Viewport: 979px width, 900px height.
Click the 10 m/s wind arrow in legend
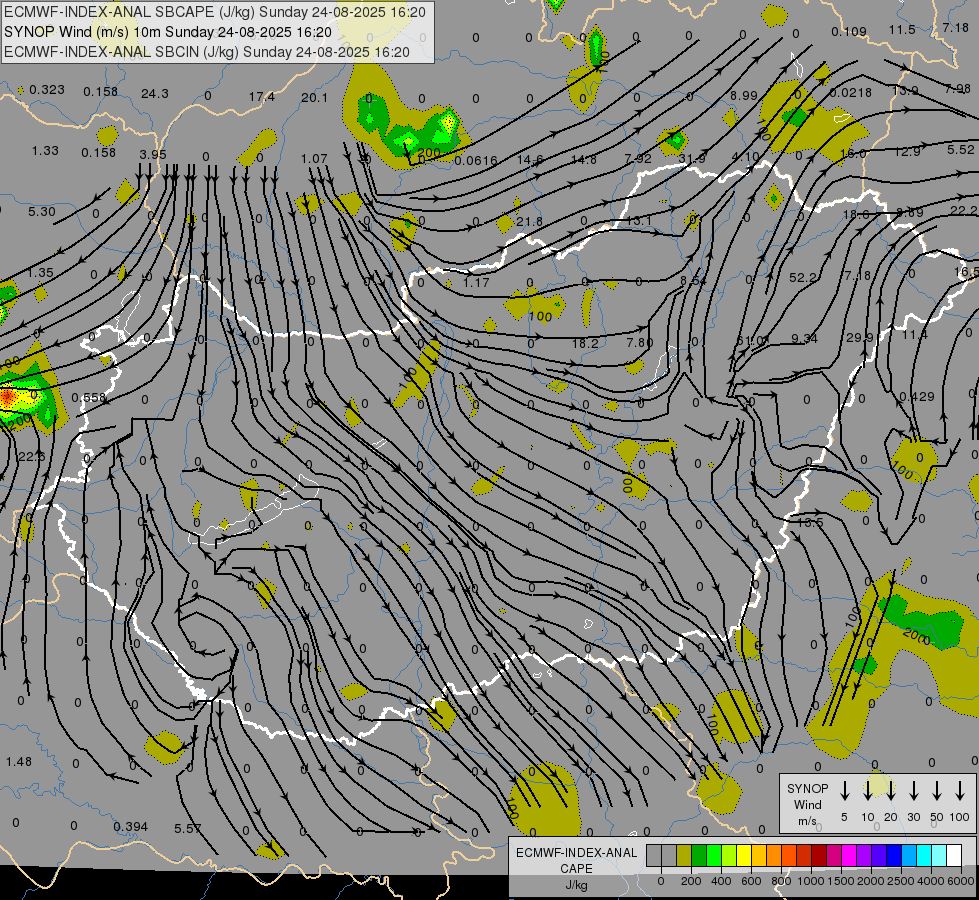[868, 791]
